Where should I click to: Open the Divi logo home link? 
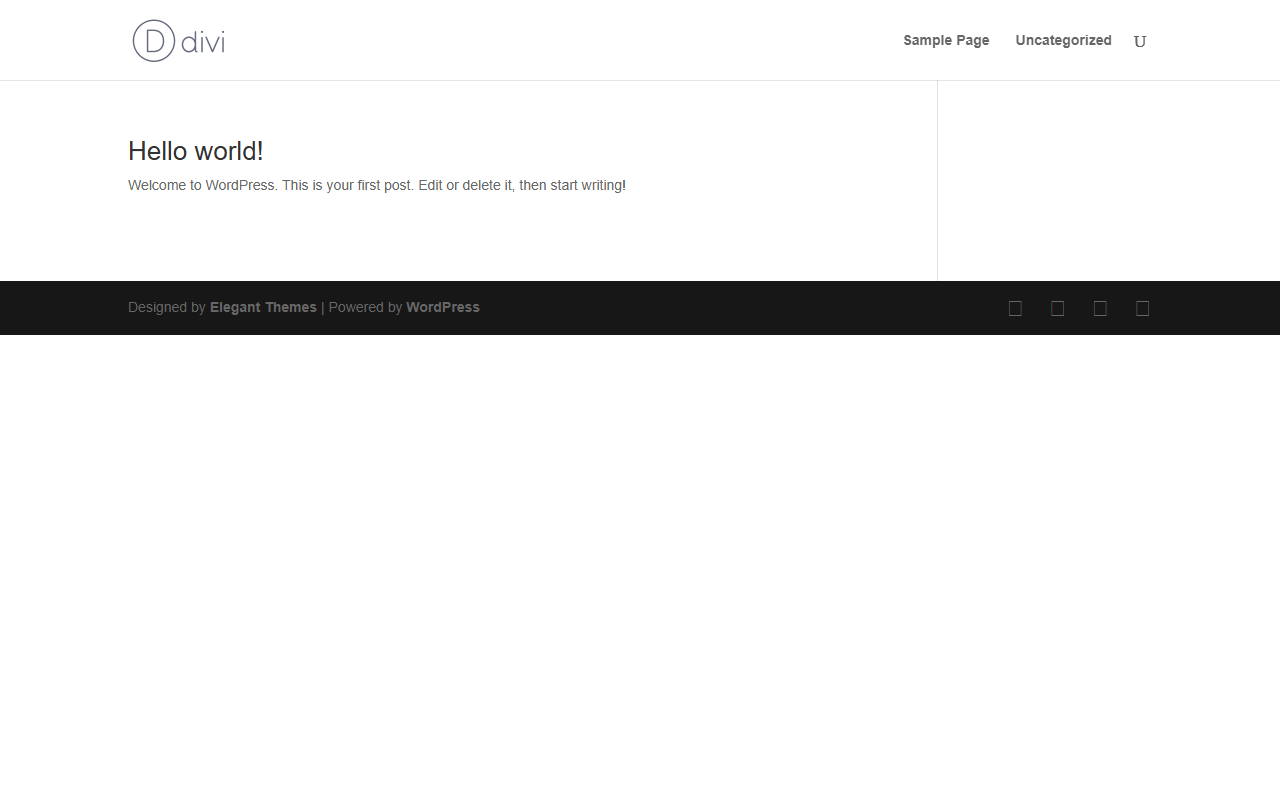coord(179,41)
